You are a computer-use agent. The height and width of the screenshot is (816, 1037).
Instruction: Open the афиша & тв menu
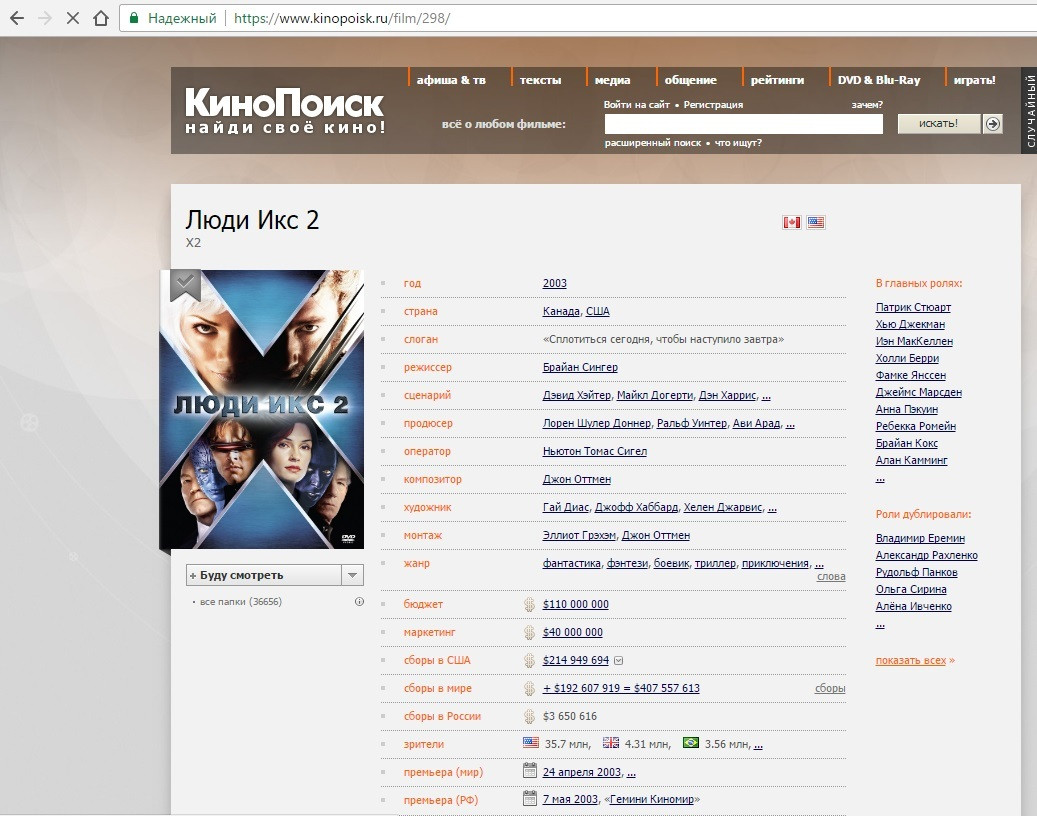click(x=451, y=80)
